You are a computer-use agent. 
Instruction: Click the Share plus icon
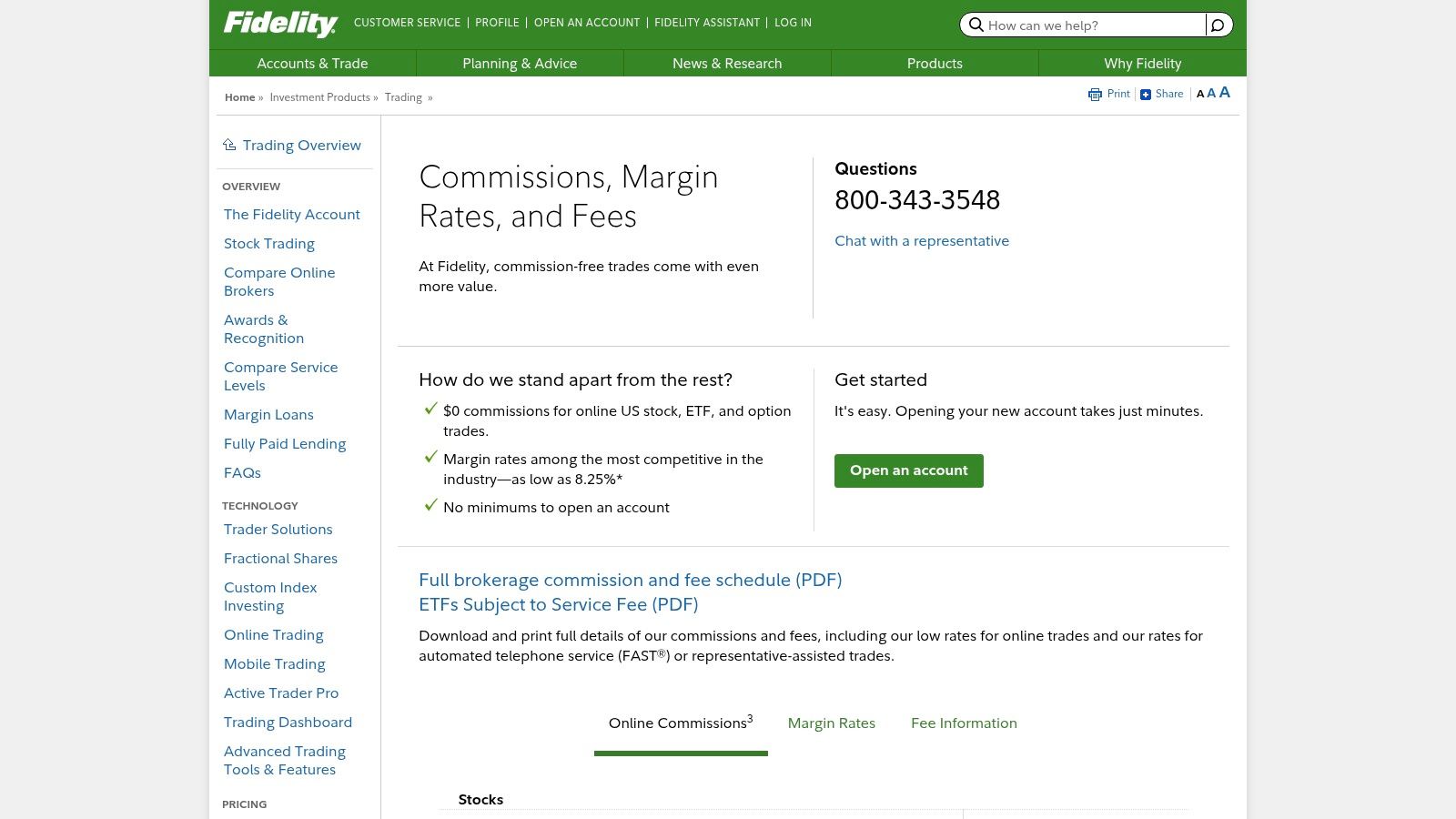[x=1146, y=94]
